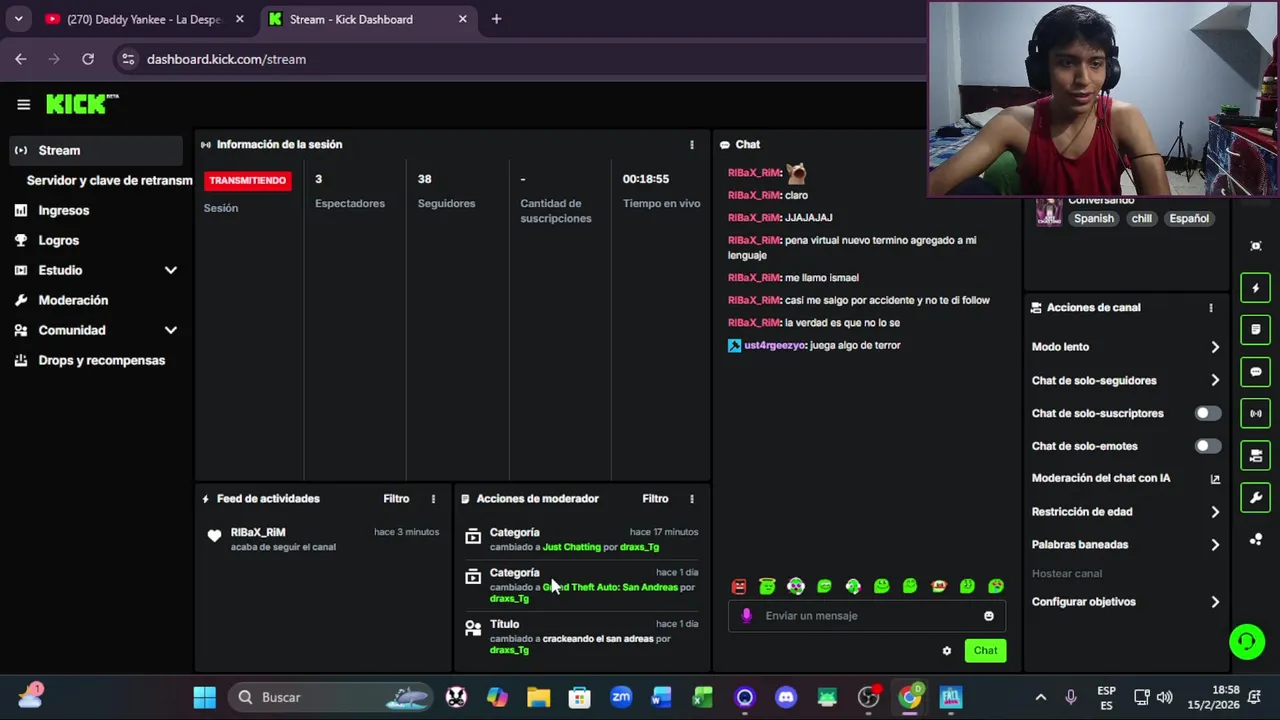Open Palabras baneadas options
The image size is (1280, 720).
pos(1125,545)
